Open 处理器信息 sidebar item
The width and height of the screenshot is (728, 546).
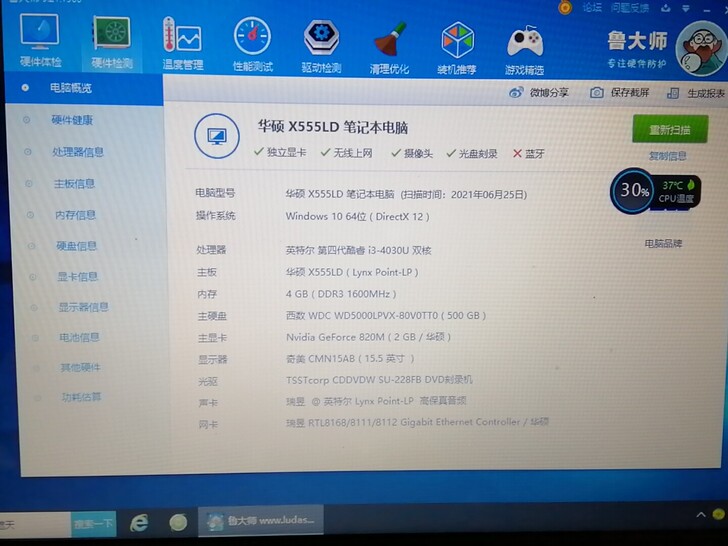pos(78,152)
